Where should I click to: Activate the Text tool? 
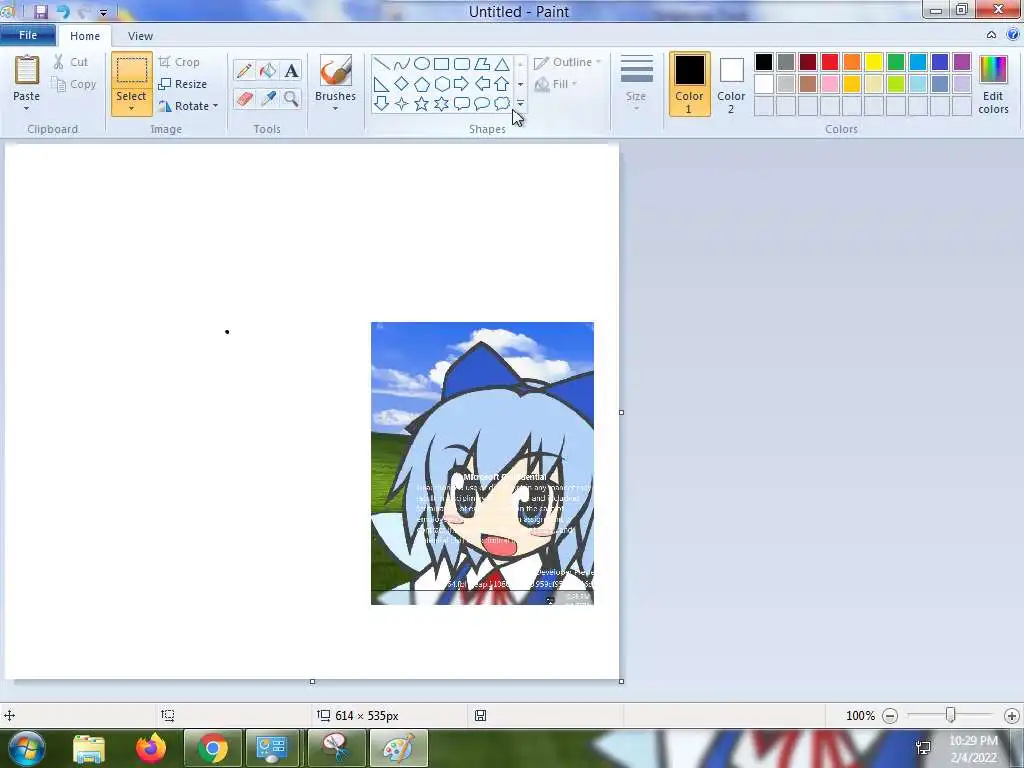[x=291, y=71]
